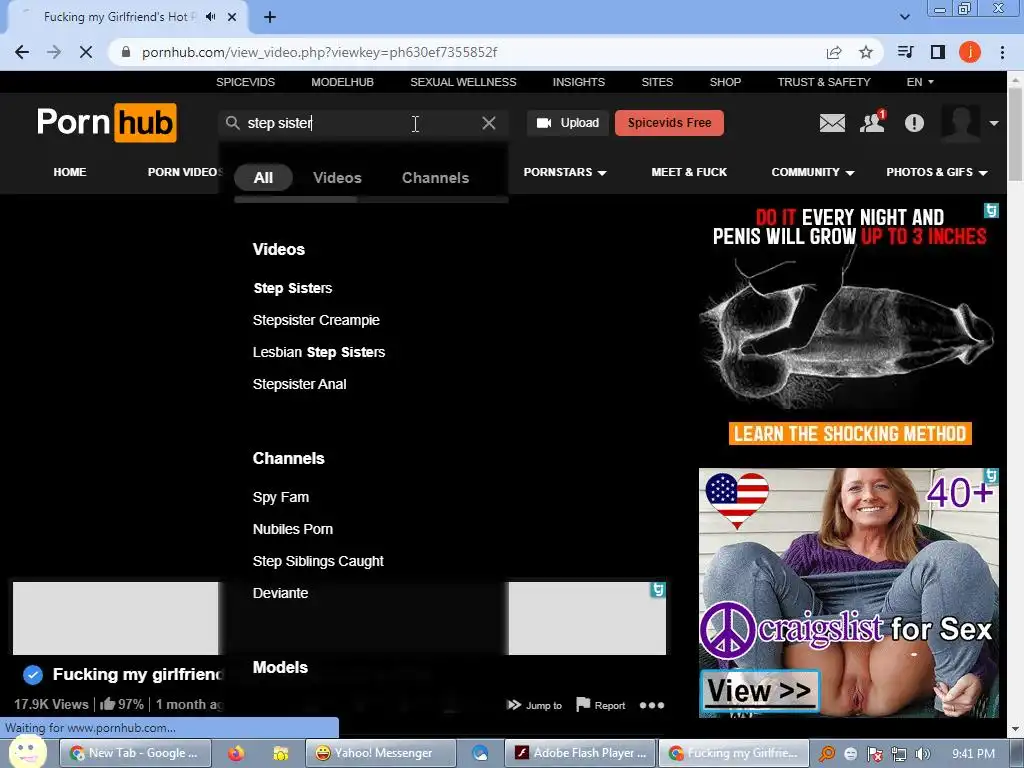1024x768 pixels.
Task: Click the Upload button
Action: [568, 123]
